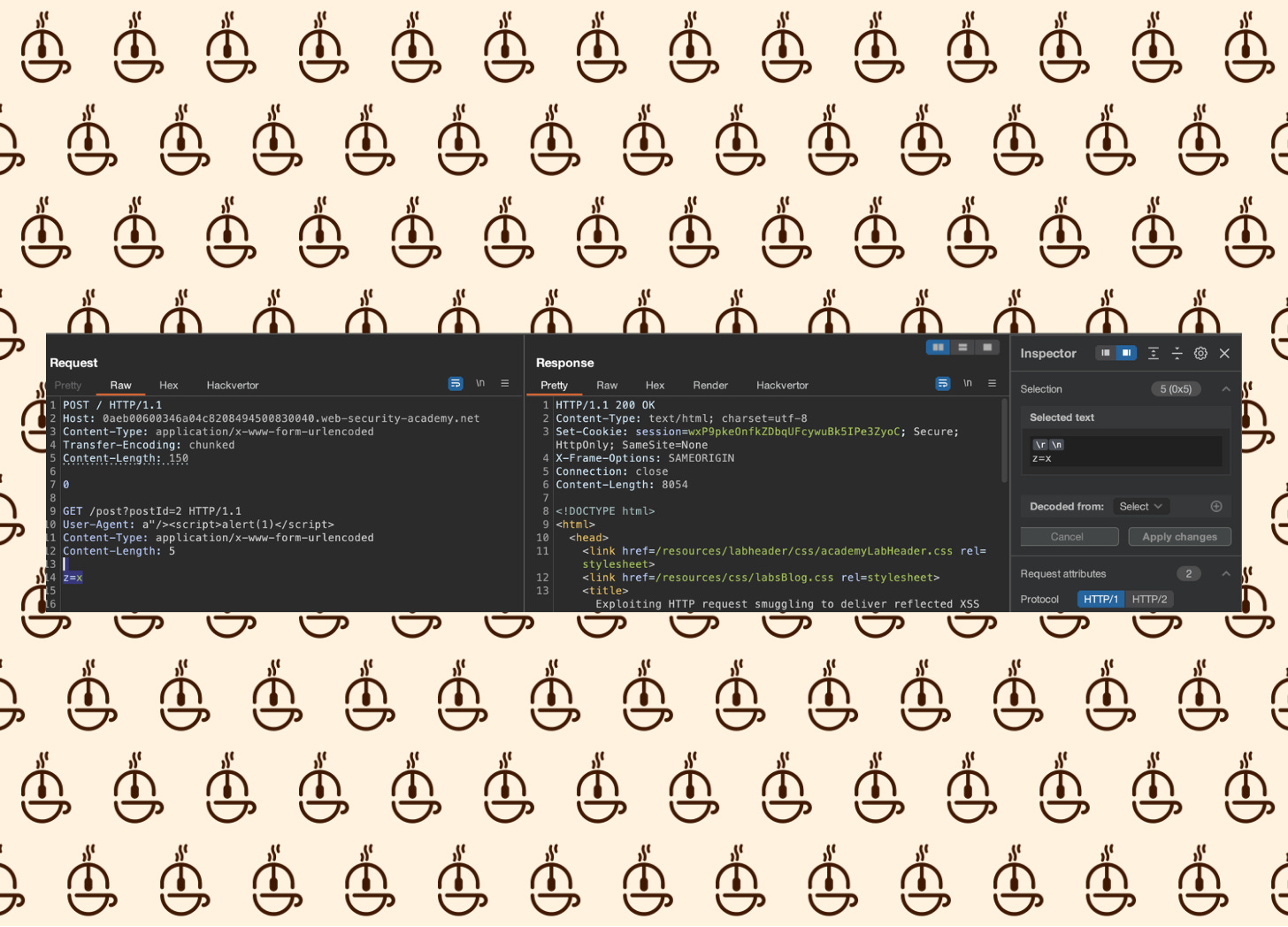
Task: Open the Response Raw tab
Action: point(607,386)
